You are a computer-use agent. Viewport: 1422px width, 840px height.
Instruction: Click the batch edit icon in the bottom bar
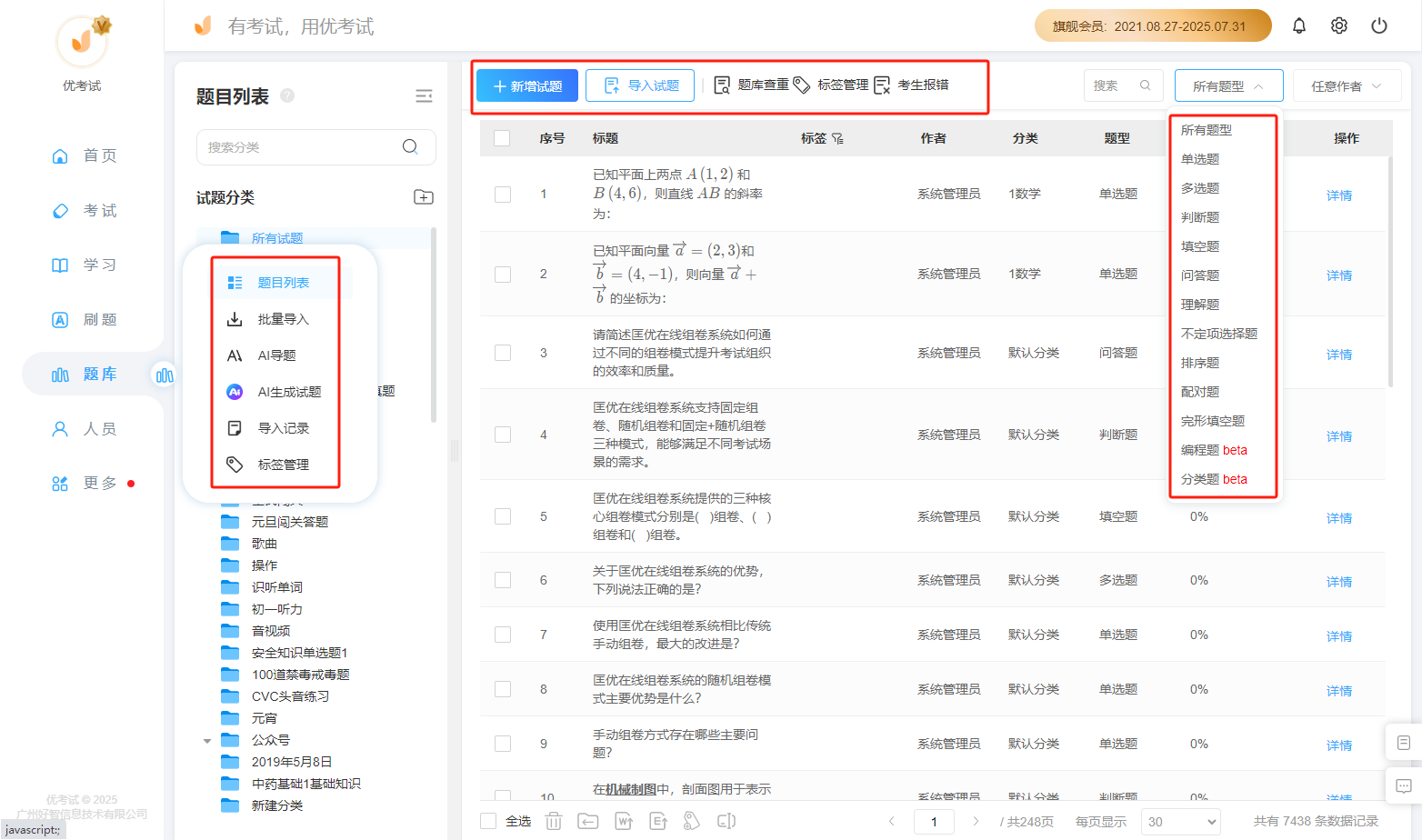(x=726, y=821)
